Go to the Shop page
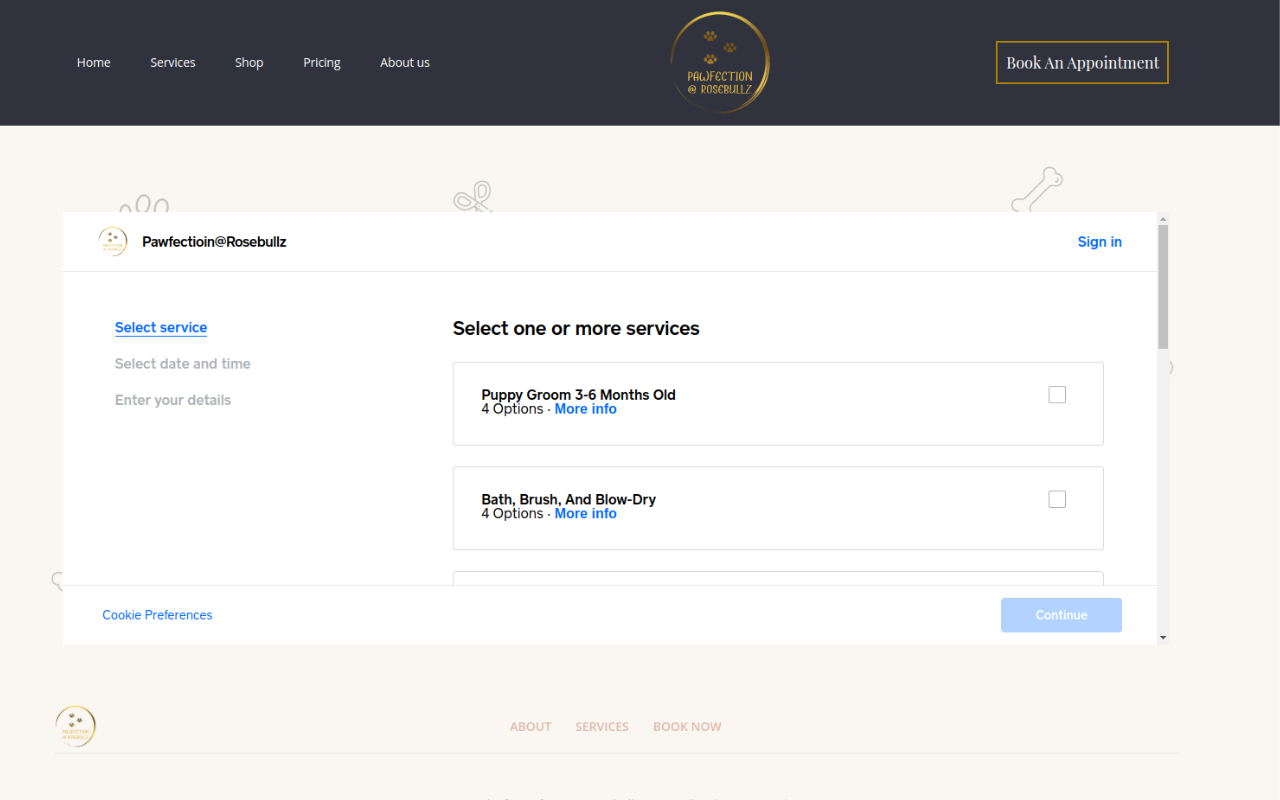Screen dimensions: 1280x800 (249, 62)
